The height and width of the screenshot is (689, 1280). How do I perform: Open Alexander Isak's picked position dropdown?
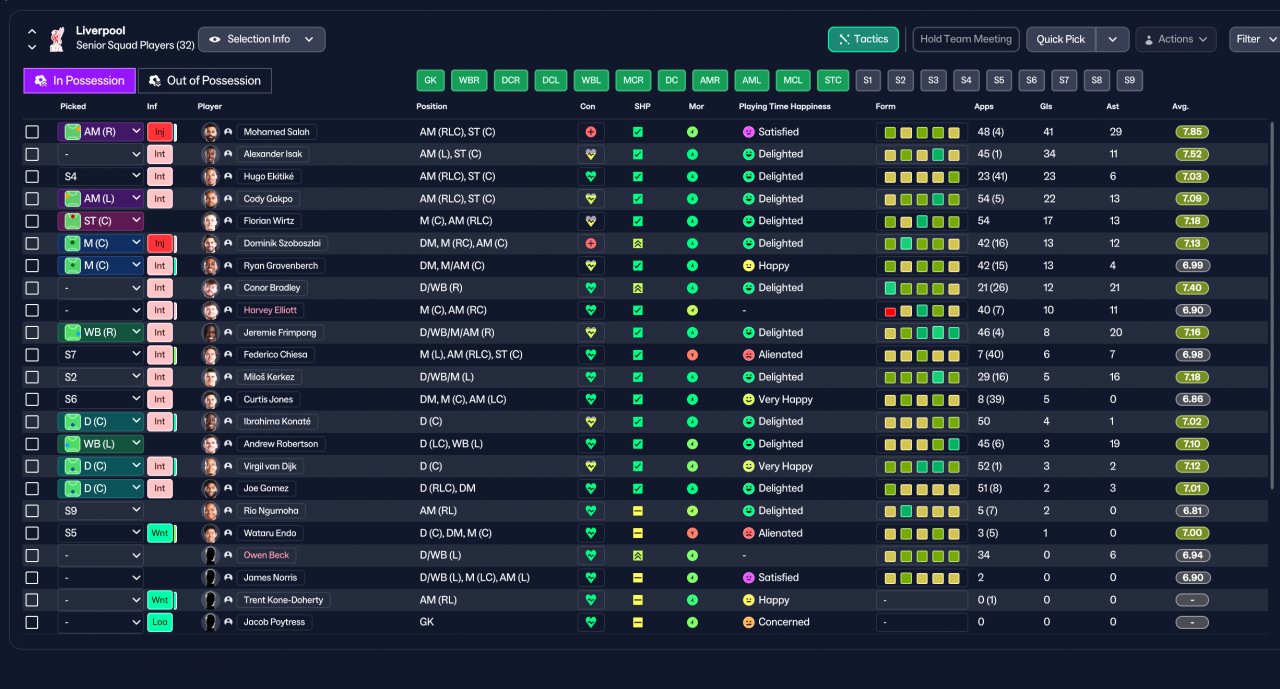[101, 154]
